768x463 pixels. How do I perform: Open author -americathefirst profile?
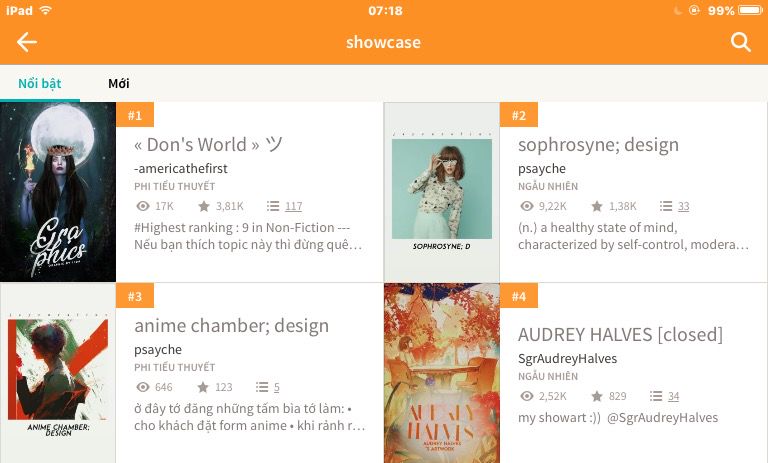point(182,169)
